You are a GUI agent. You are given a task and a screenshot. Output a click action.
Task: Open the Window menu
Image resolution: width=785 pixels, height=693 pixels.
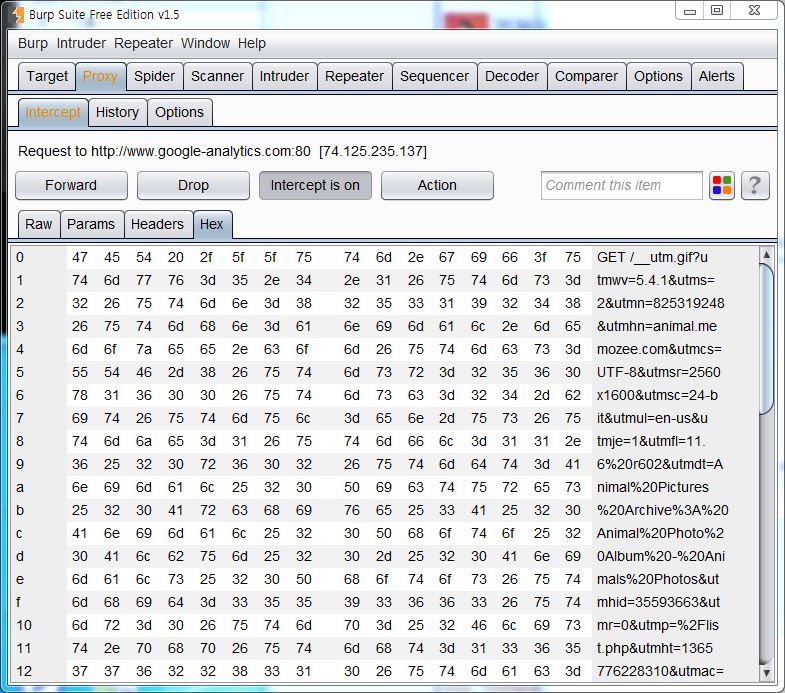coord(205,44)
